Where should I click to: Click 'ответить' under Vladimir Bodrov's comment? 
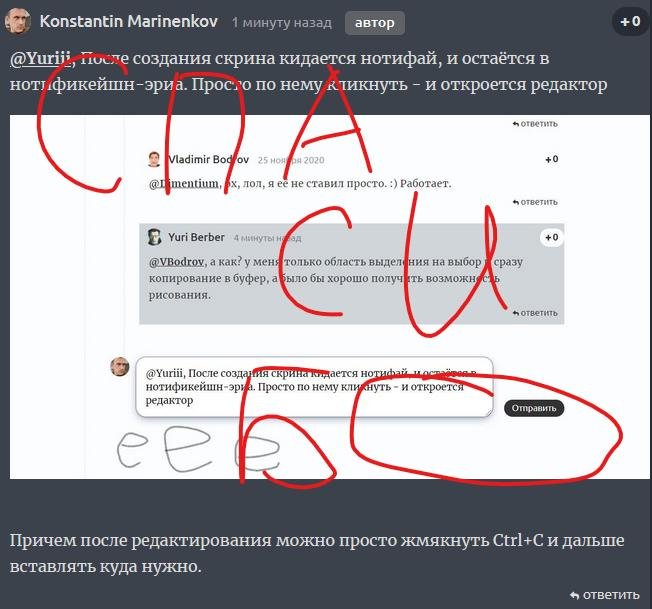click(x=535, y=202)
